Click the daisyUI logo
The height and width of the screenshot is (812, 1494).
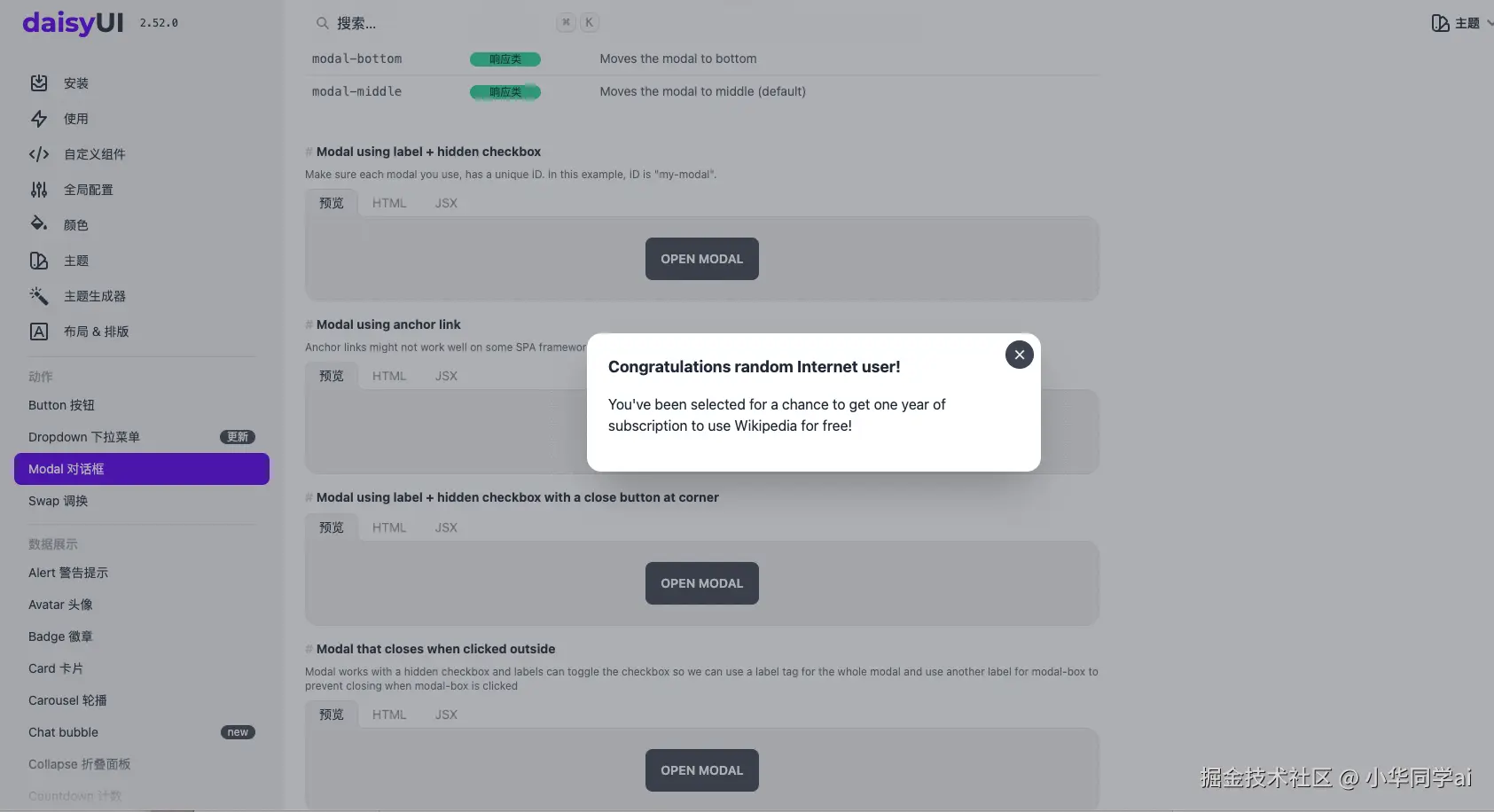(73, 22)
